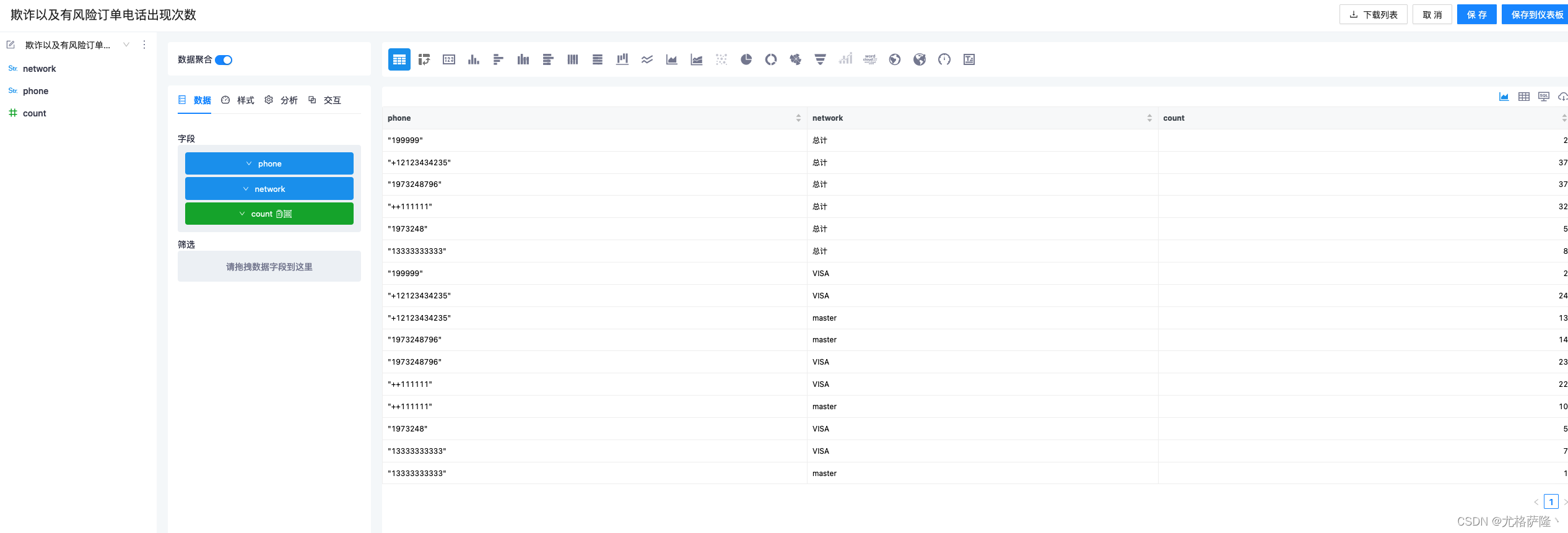Select the basic column chart type
Screen dimensions: 1568x533
[474, 59]
